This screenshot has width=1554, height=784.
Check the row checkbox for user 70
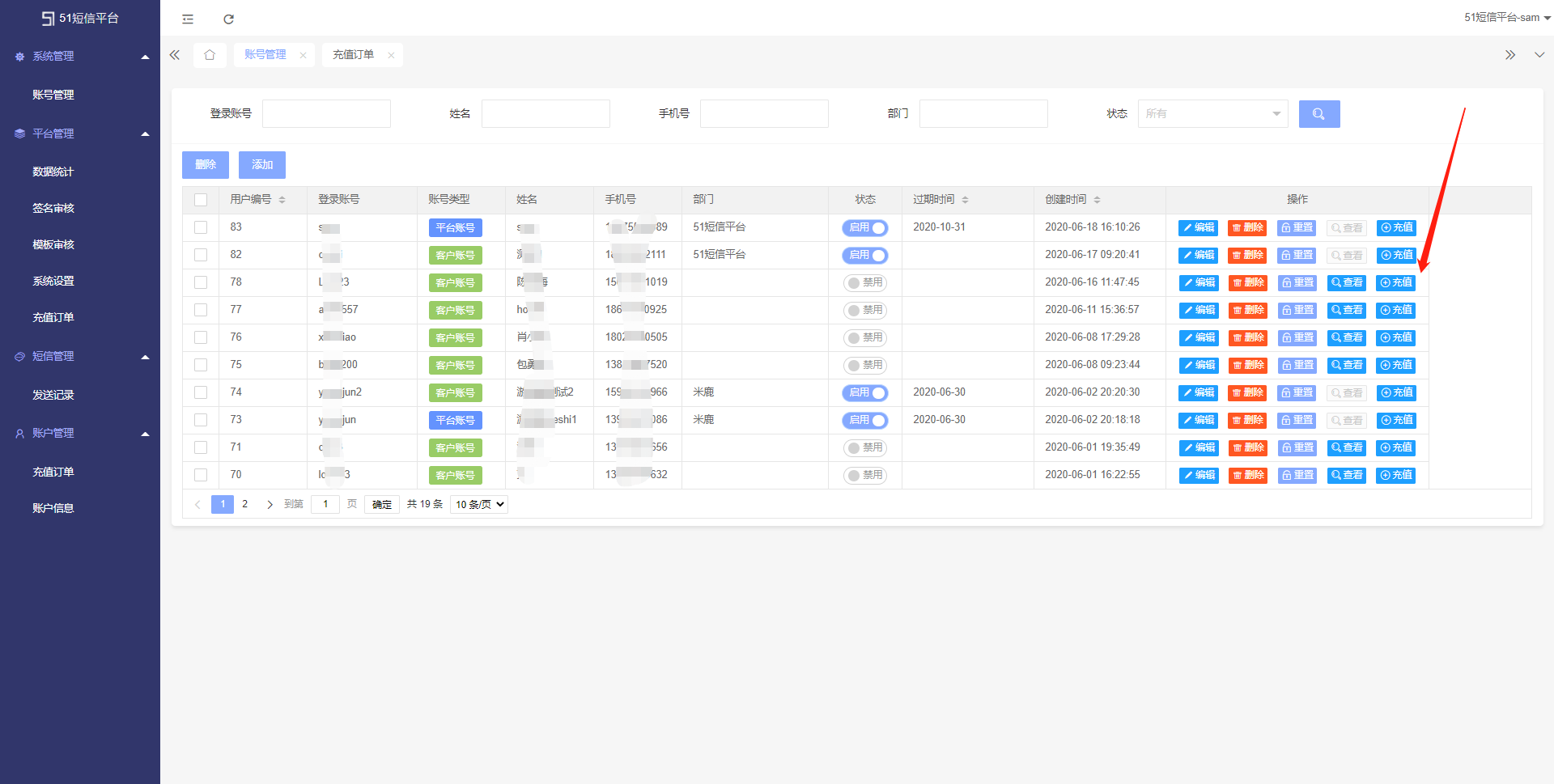tap(201, 475)
